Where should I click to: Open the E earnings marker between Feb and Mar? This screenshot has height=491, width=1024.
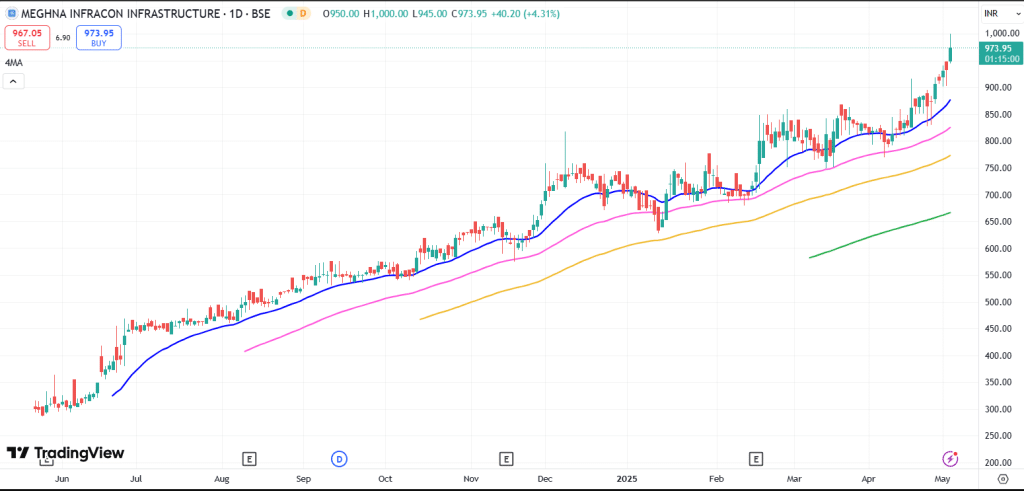(756, 459)
